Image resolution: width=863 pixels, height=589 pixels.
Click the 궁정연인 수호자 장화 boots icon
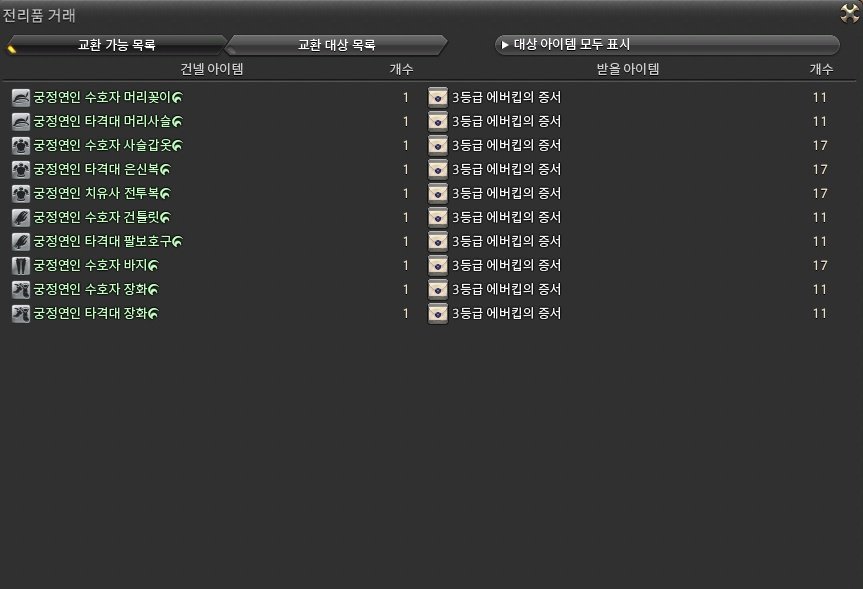tap(21, 289)
